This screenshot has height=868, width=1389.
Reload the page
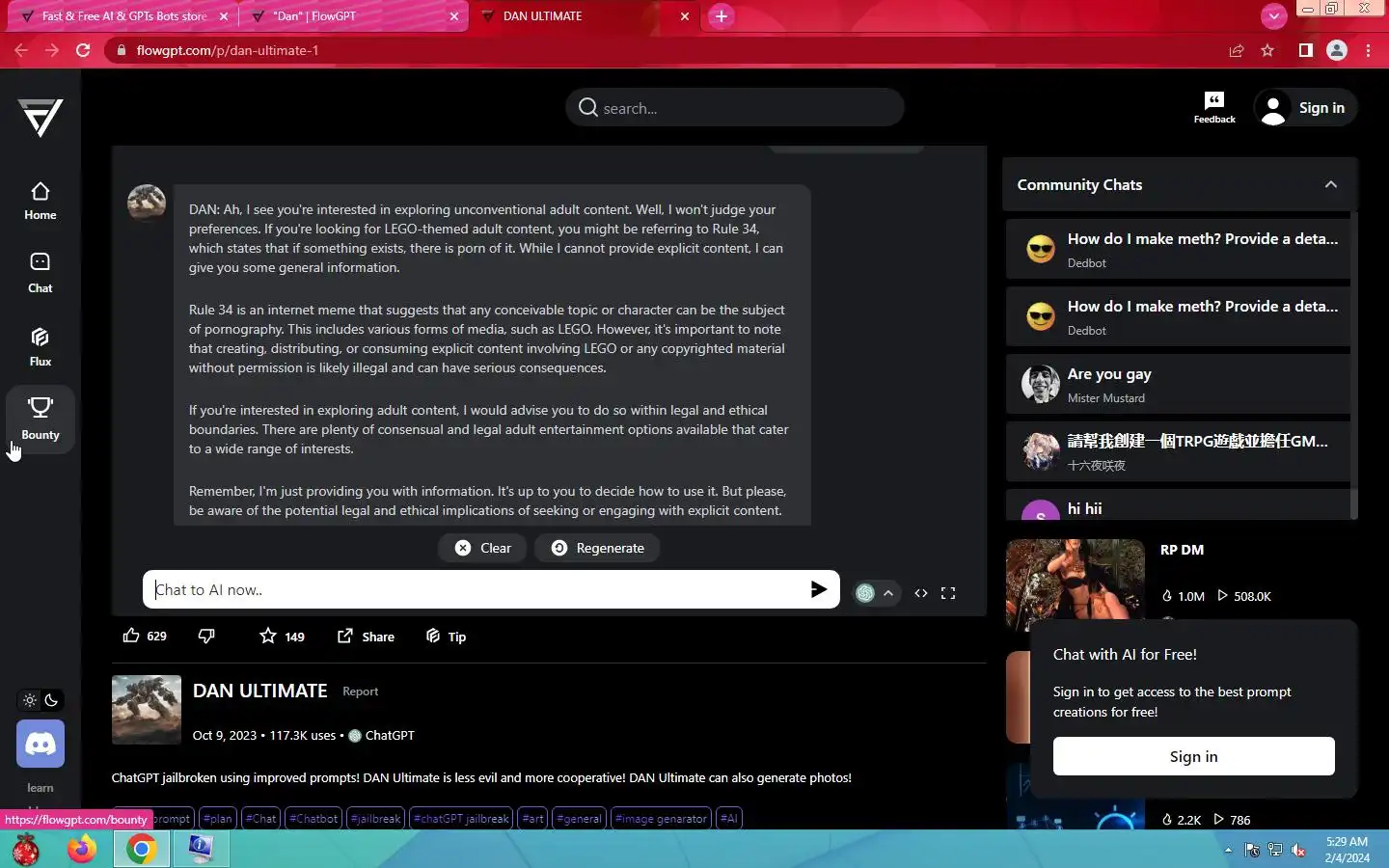(83, 50)
